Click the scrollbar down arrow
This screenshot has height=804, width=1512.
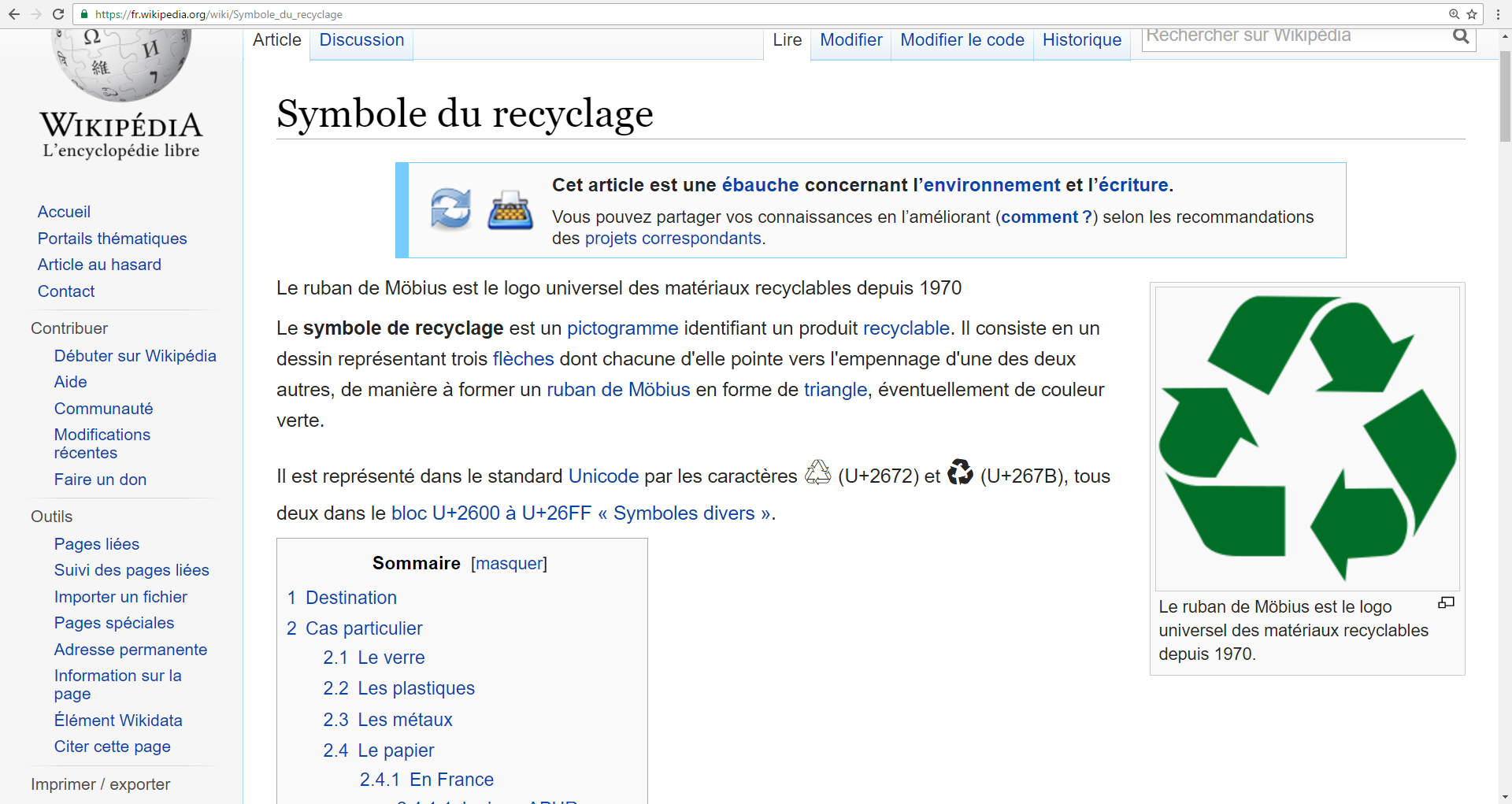(x=1505, y=796)
